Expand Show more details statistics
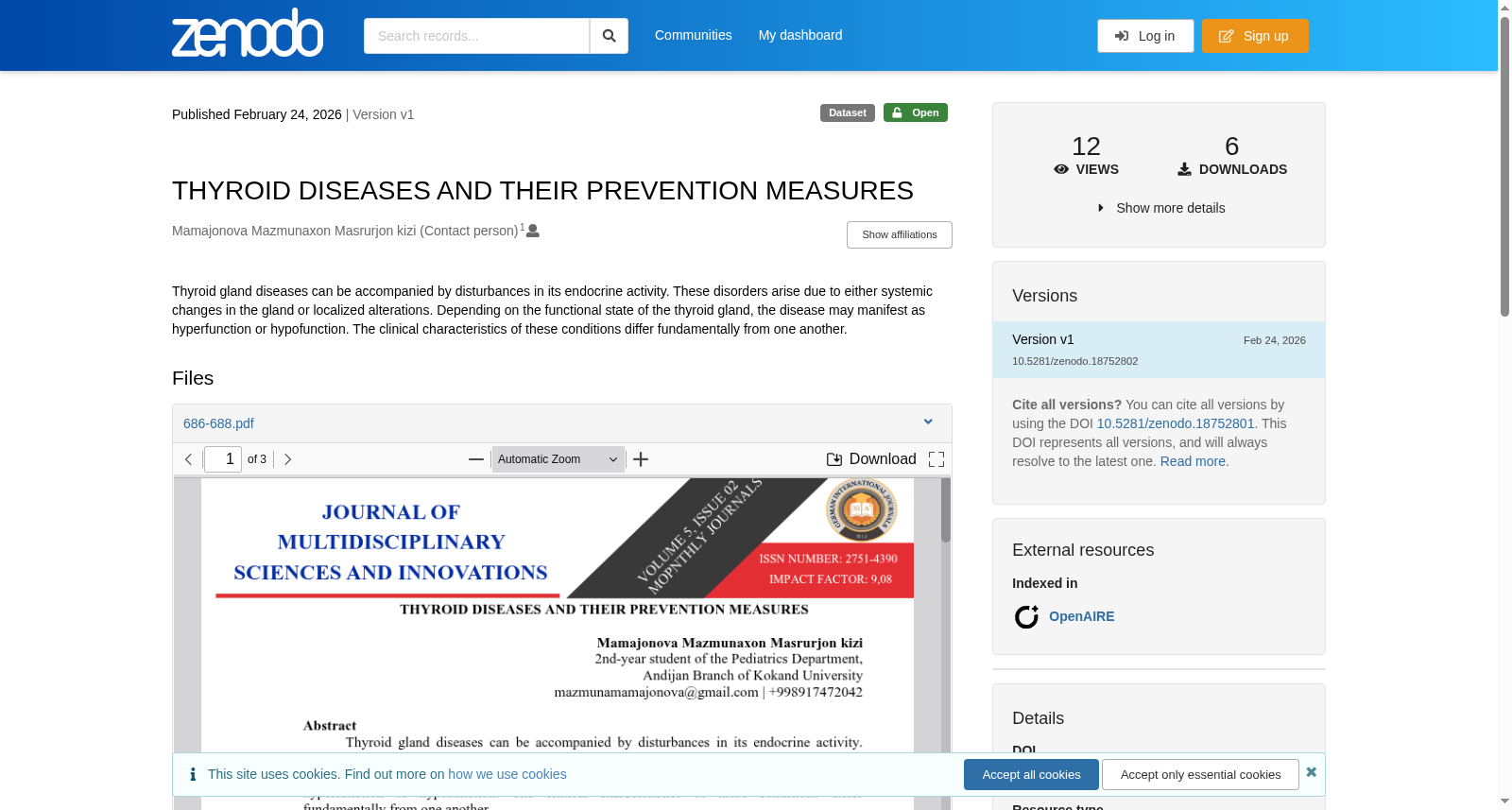The width and height of the screenshot is (1512, 810). (1160, 208)
